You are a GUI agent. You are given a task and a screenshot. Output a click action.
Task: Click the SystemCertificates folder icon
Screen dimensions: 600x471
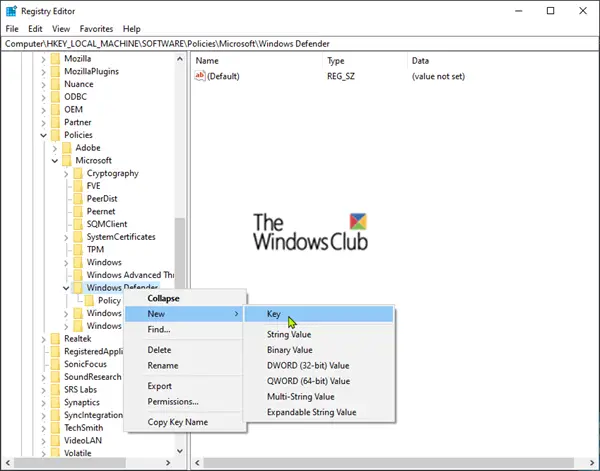pyautogui.click(x=78, y=237)
